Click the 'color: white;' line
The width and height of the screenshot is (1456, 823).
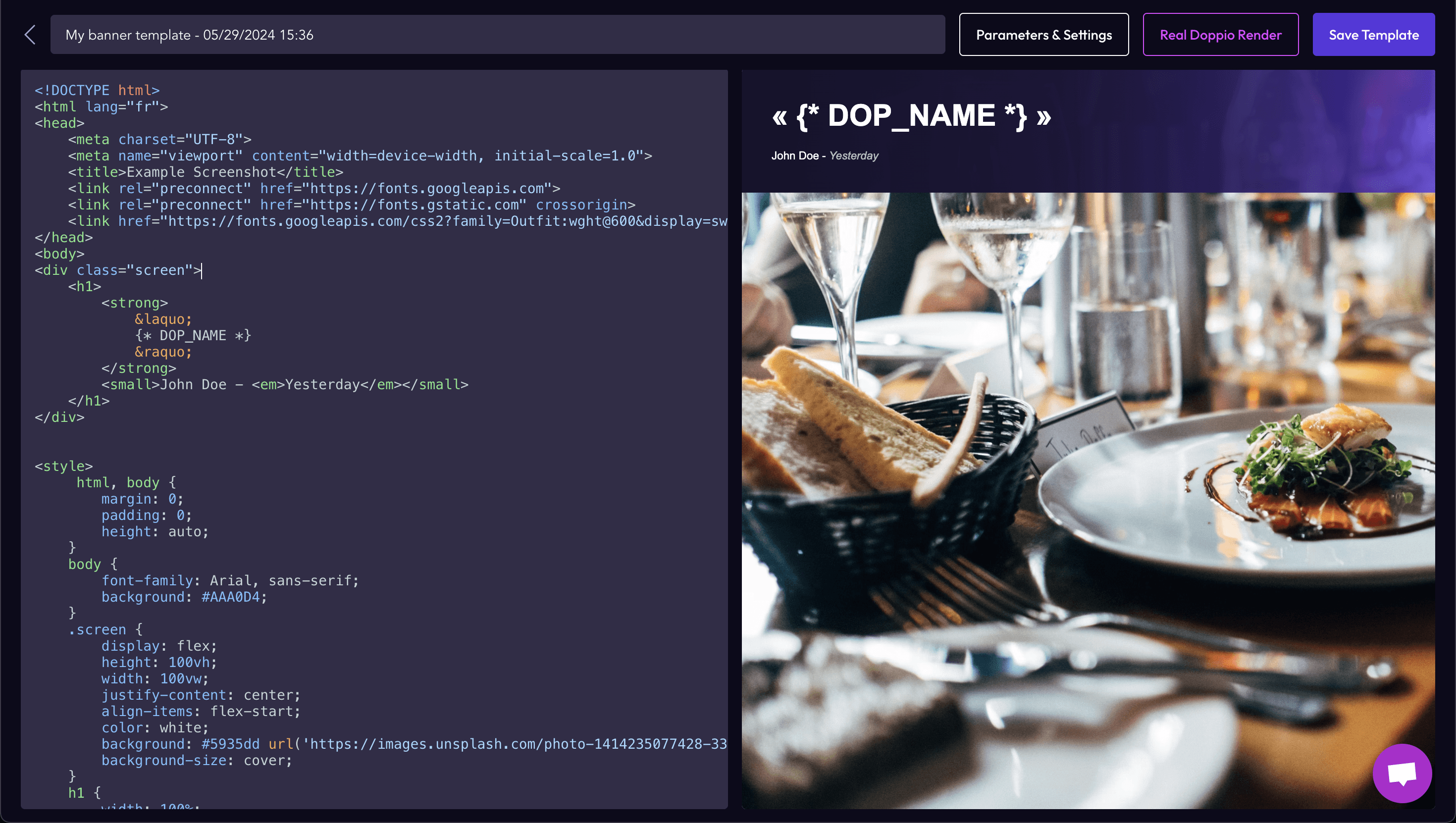click(155, 728)
